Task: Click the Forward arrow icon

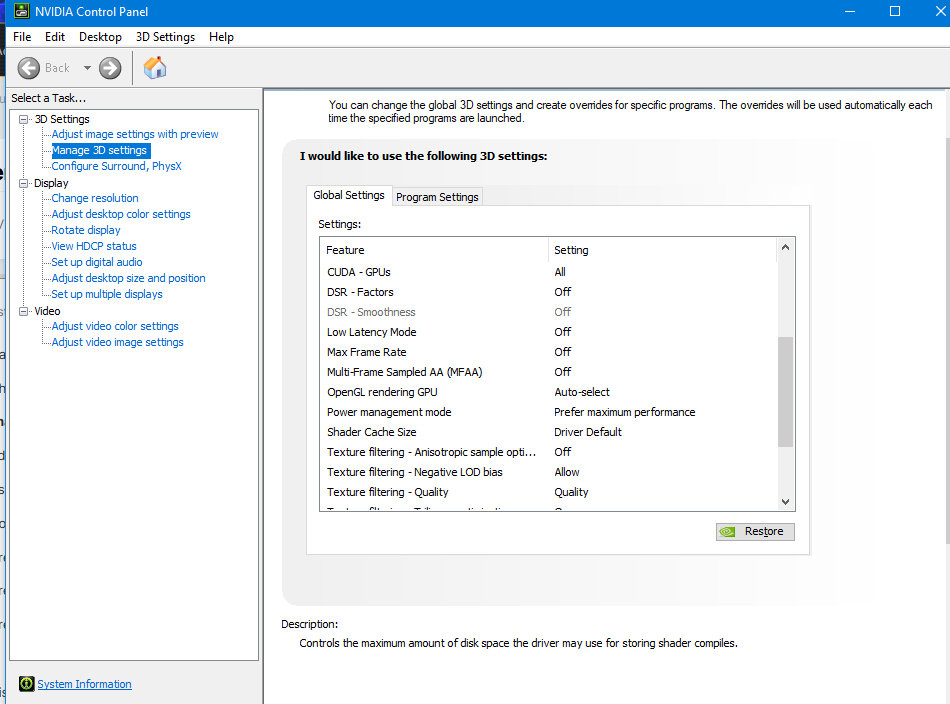Action: pos(110,68)
